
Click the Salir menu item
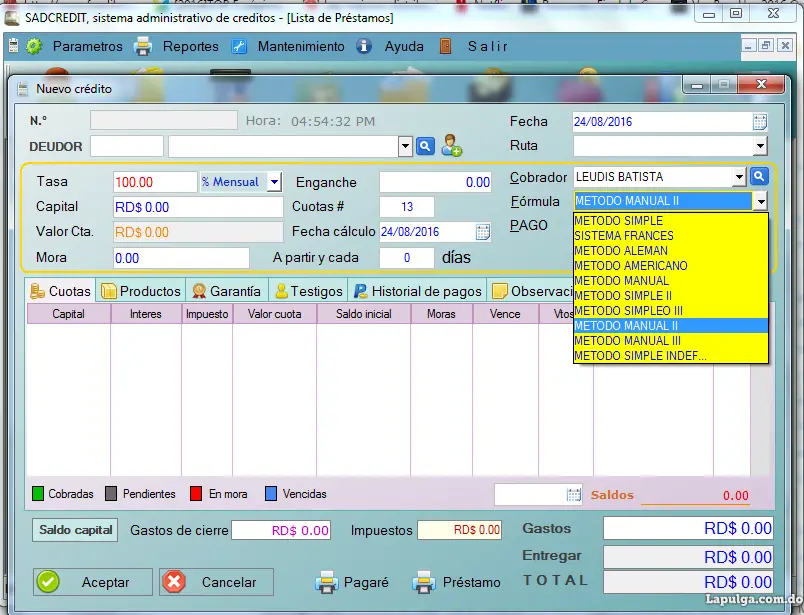(x=487, y=47)
